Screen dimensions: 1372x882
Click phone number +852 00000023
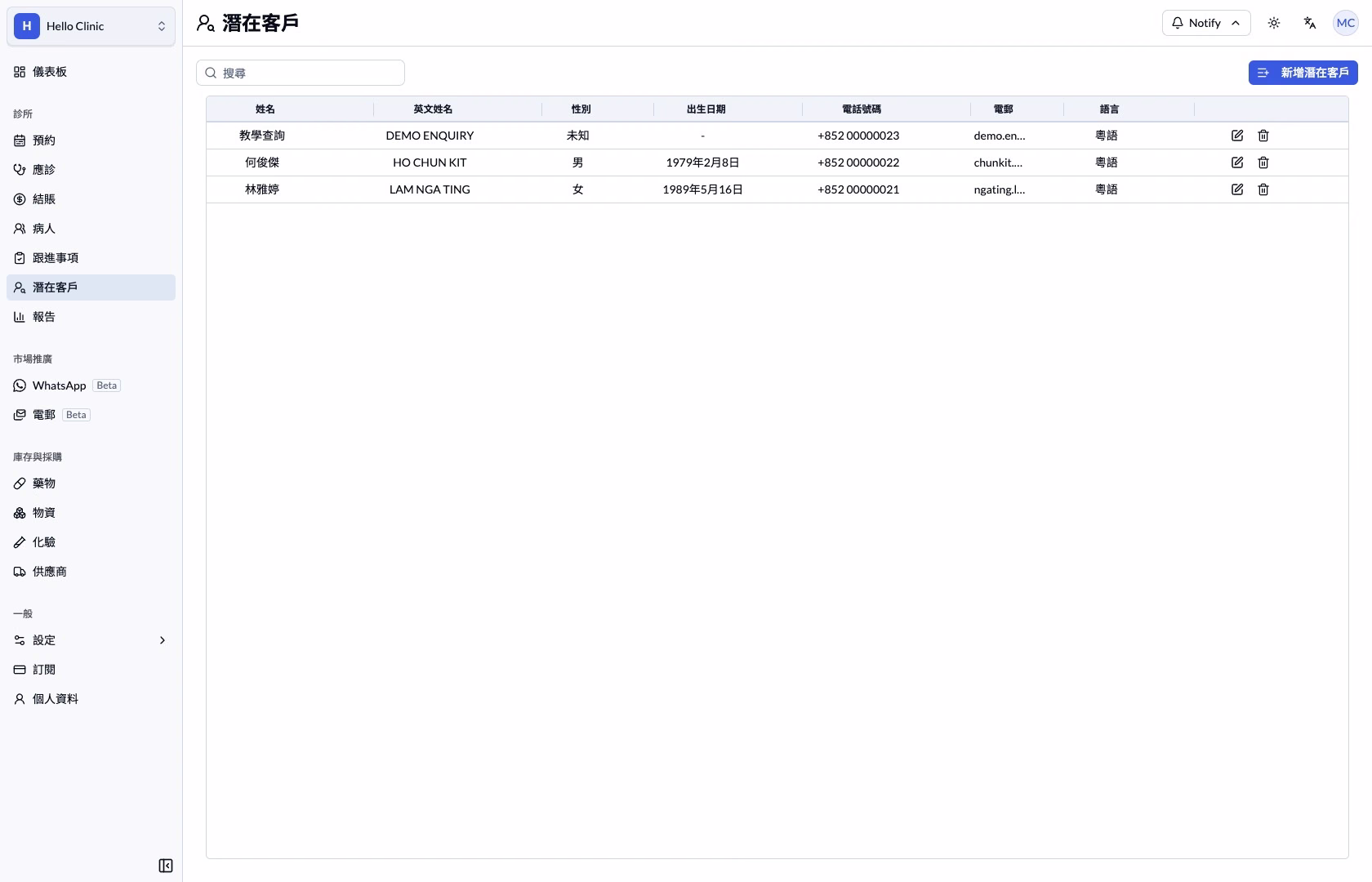pos(858,136)
